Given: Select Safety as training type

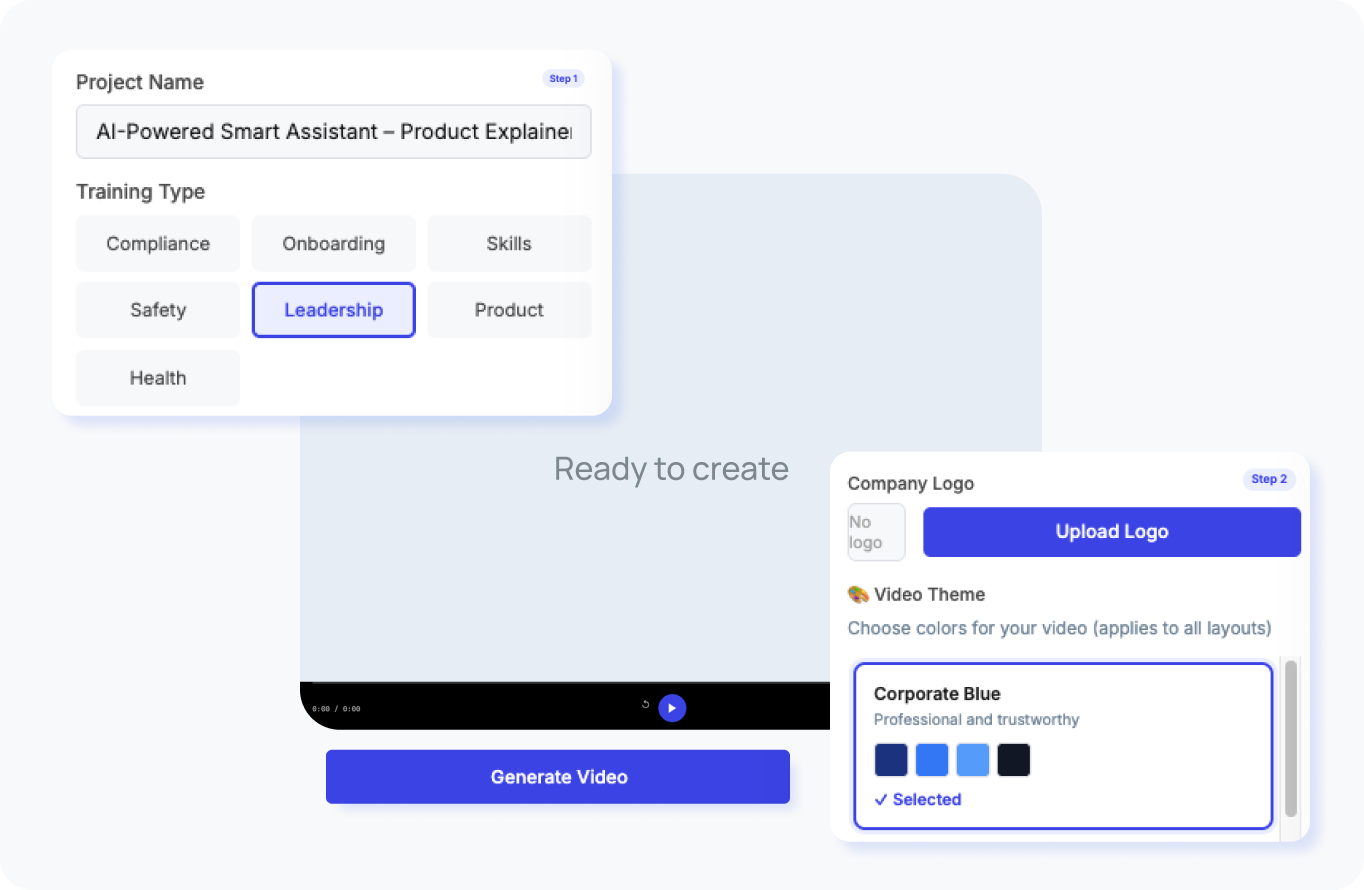Looking at the screenshot, I should pos(158,310).
